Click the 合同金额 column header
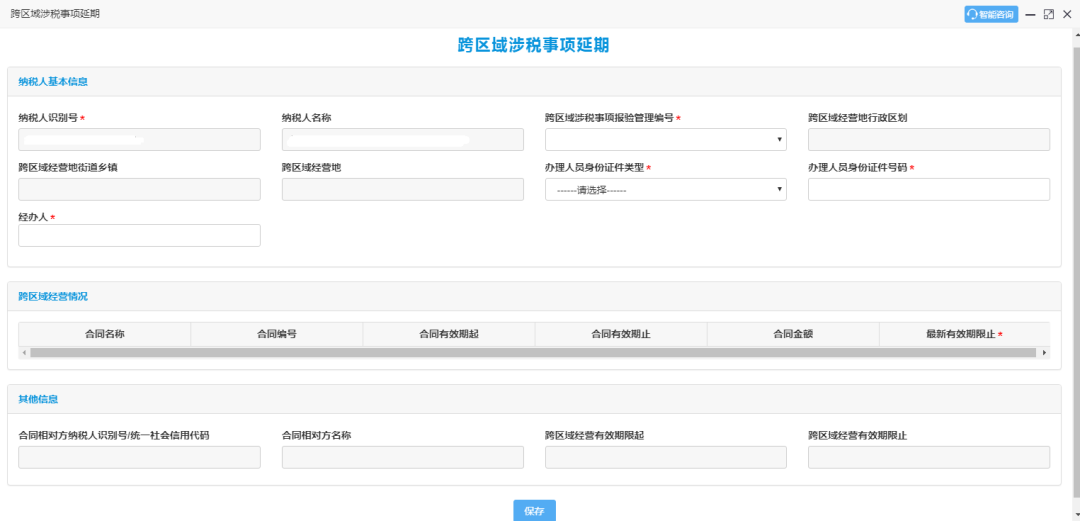Viewport: 1080px width, 521px height. (x=793, y=334)
